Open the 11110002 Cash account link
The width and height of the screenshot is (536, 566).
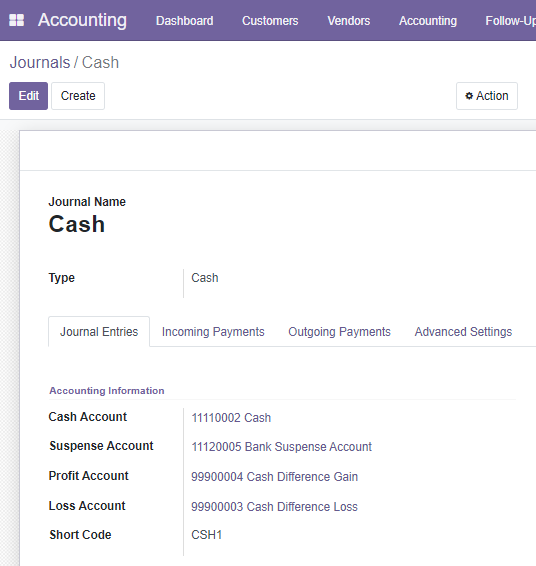pos(231,418)
